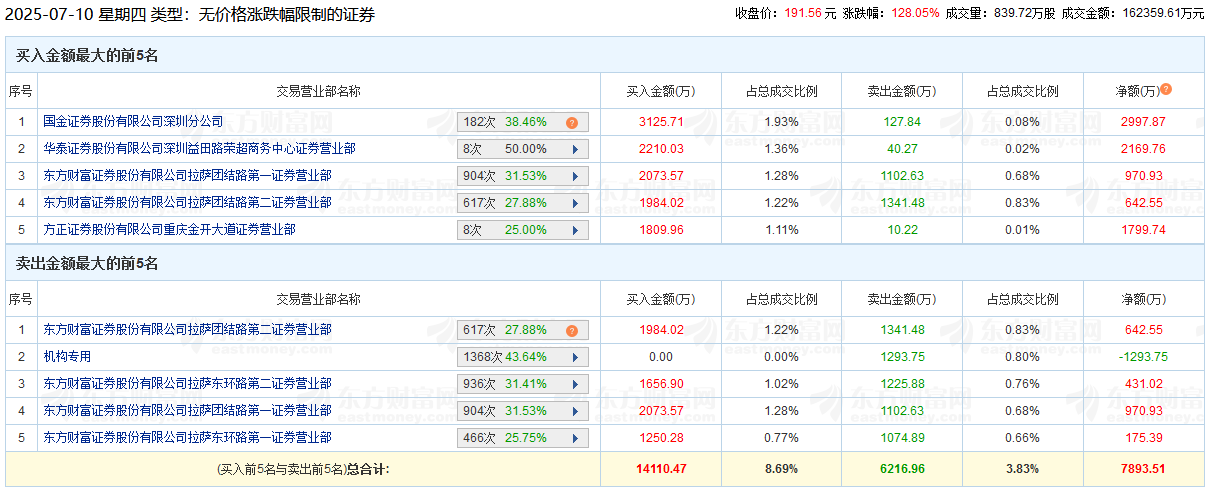
Task: Click the orange help icon beside 净额(万) header
Action: click(x=1166, y=90)
